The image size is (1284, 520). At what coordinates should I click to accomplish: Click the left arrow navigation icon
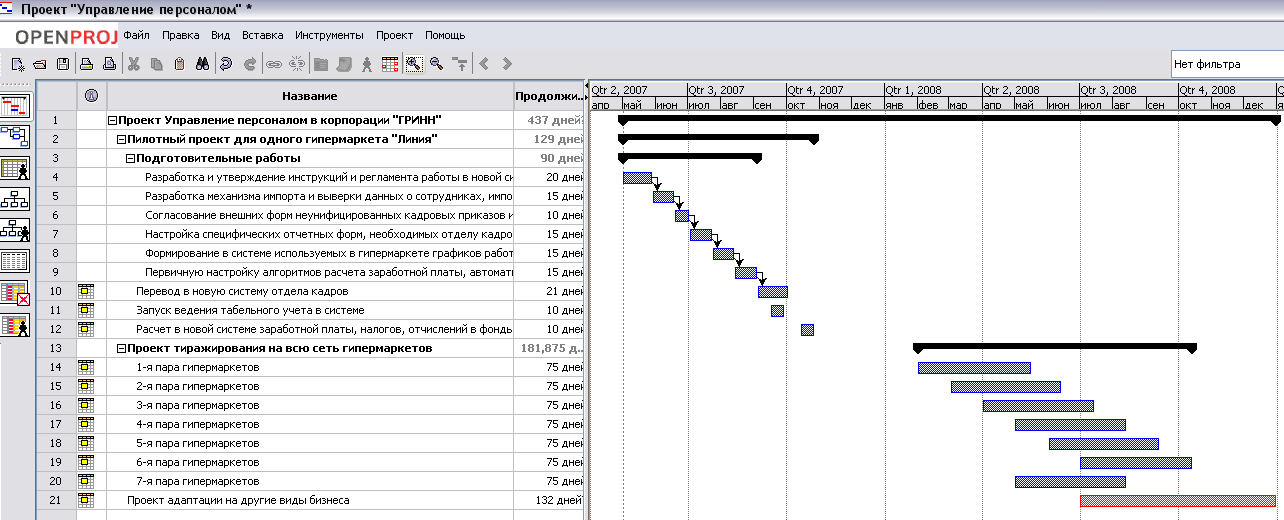(x=484, y=64)
